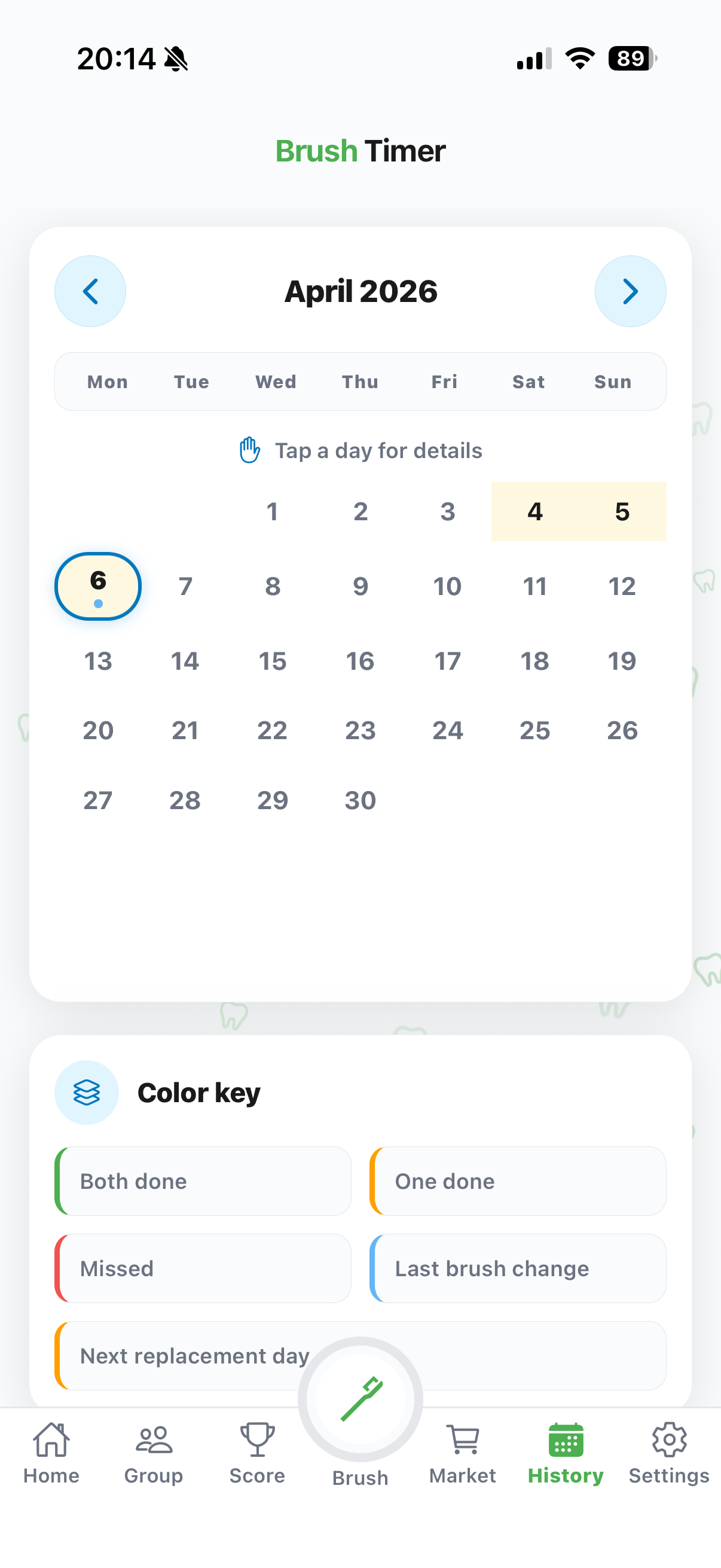Image resolution: width=721 pixels, height=1568 pixels.
Task: Click the hand icon next to tap hint
Action: click(x=248, y=450)
